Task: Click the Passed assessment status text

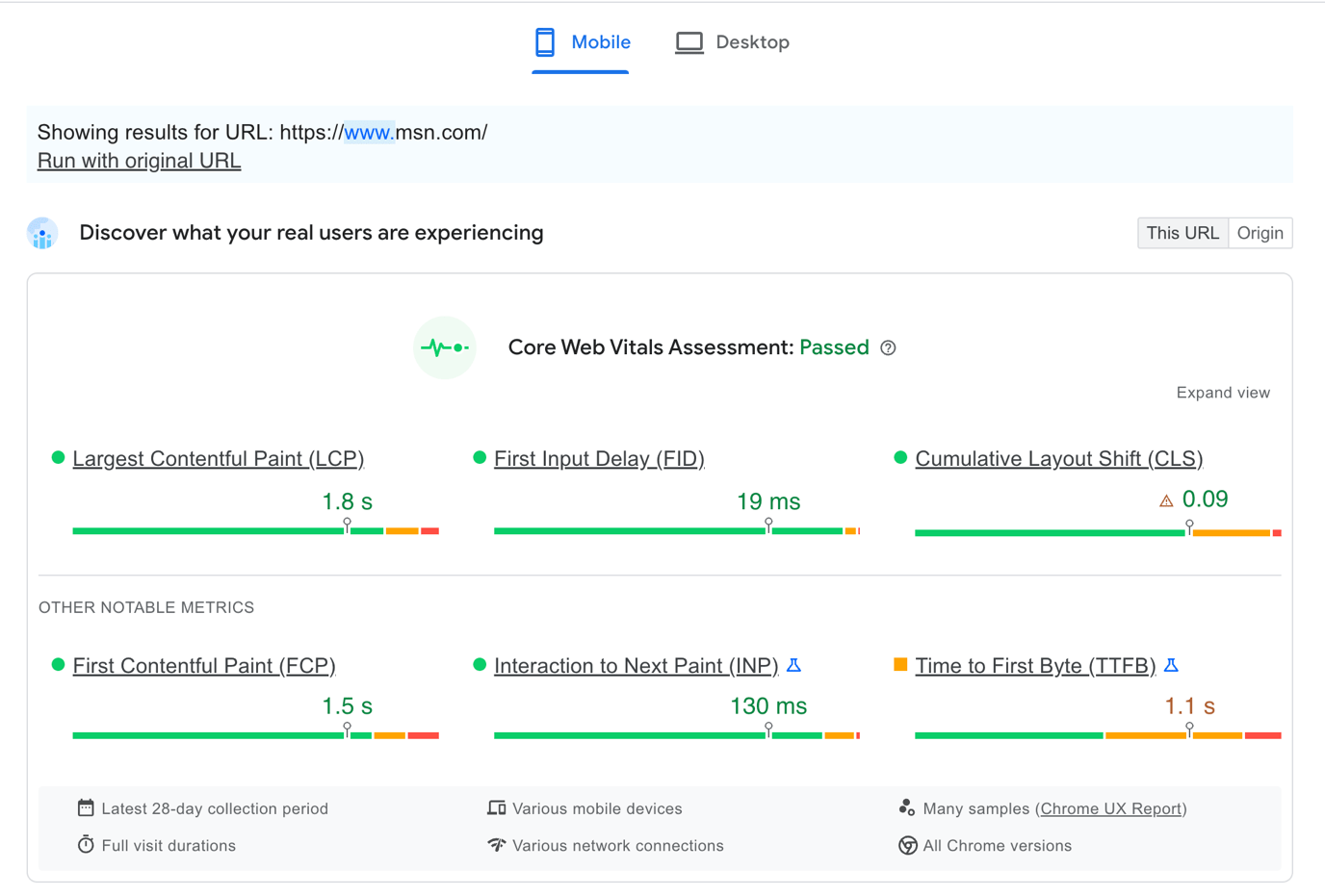Action: (x=834, y=347)
